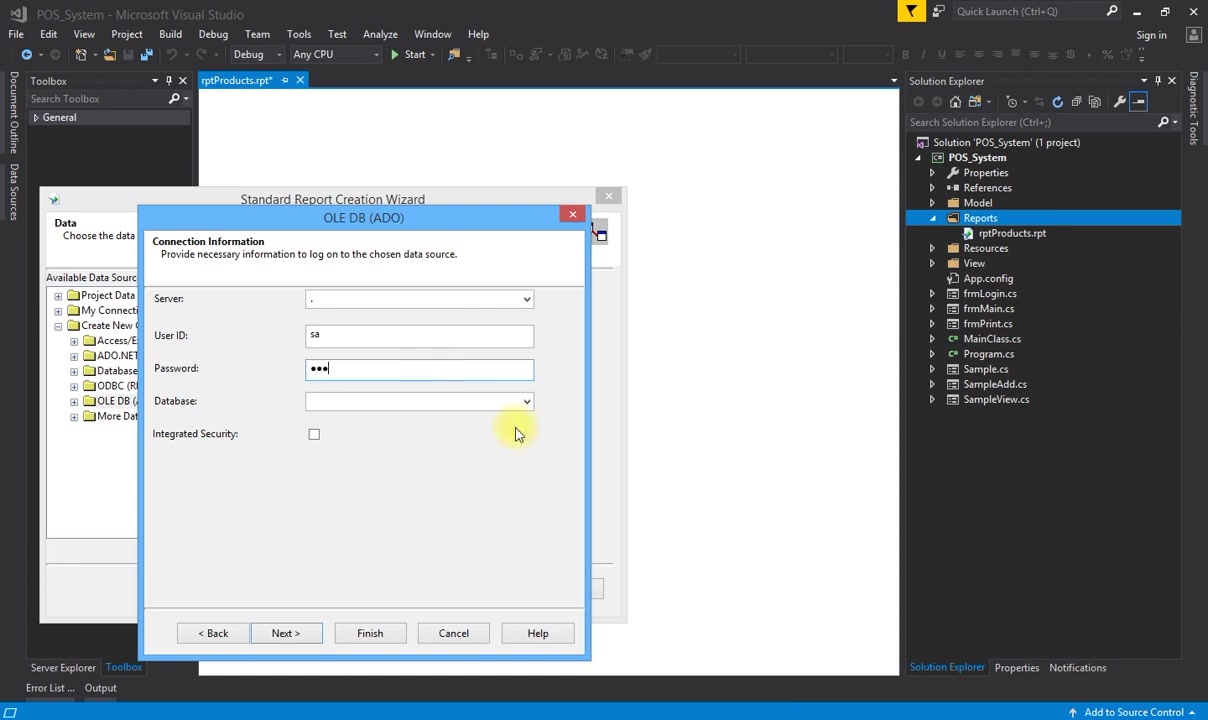Click the search icon in Toolbox
1208x720 pixels.
point(174,99)
